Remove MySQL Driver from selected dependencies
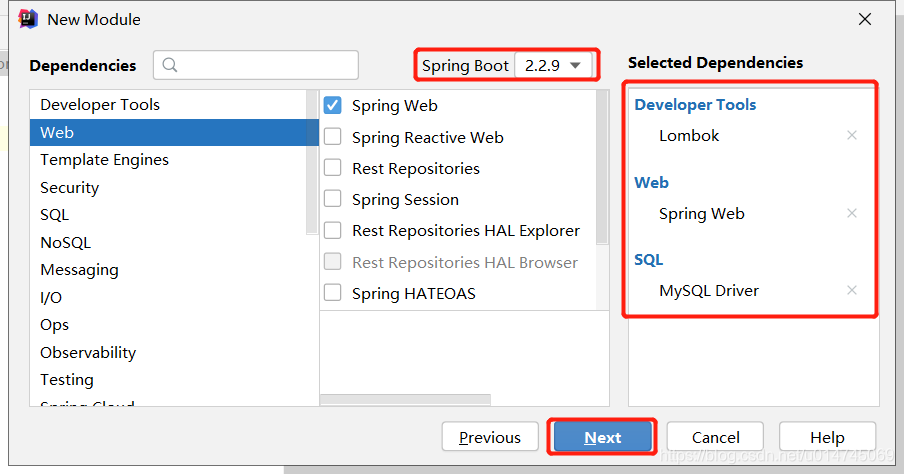Image resolution: width=904 pixels, height=474 pixels. (x=852, y=290)
